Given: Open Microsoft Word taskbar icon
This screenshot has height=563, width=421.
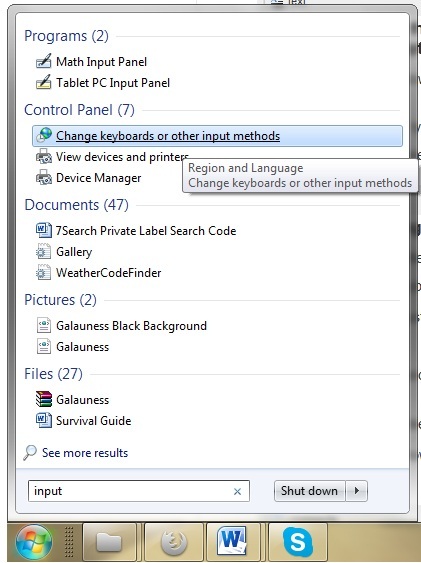Looking at the screenshot, I should [232, 542].
